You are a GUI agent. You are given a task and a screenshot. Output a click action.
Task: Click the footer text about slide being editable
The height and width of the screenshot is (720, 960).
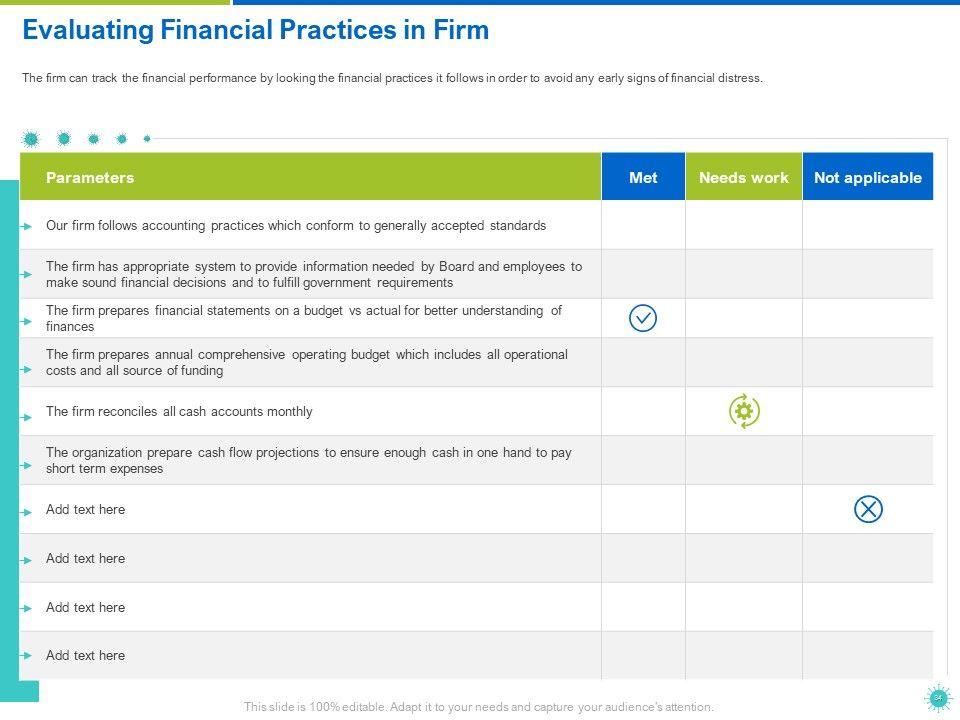[479, 707]
